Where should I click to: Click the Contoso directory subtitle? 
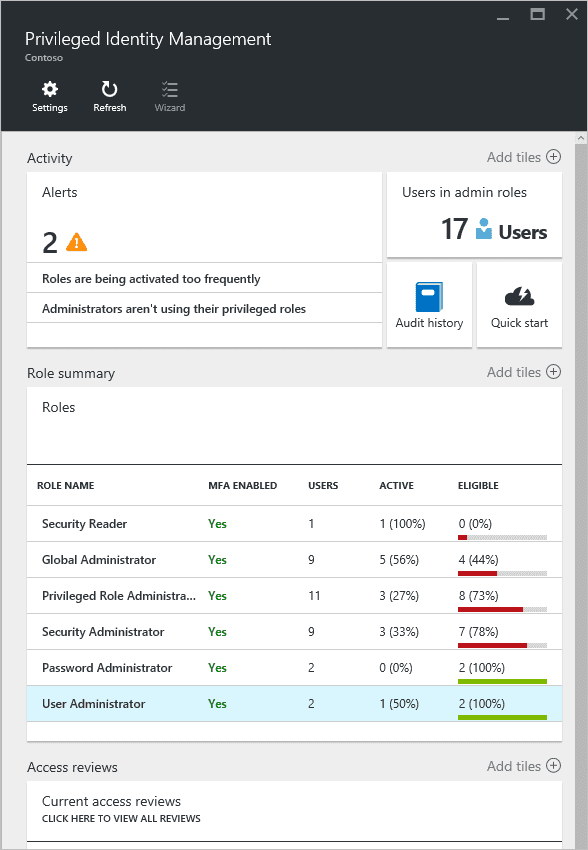click(44, 57)
